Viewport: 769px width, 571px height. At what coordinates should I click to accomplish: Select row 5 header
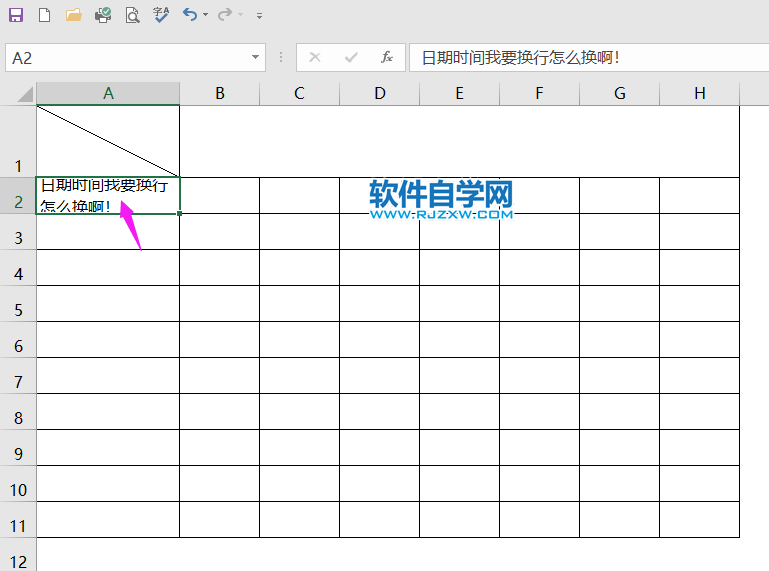click(18, 304)
